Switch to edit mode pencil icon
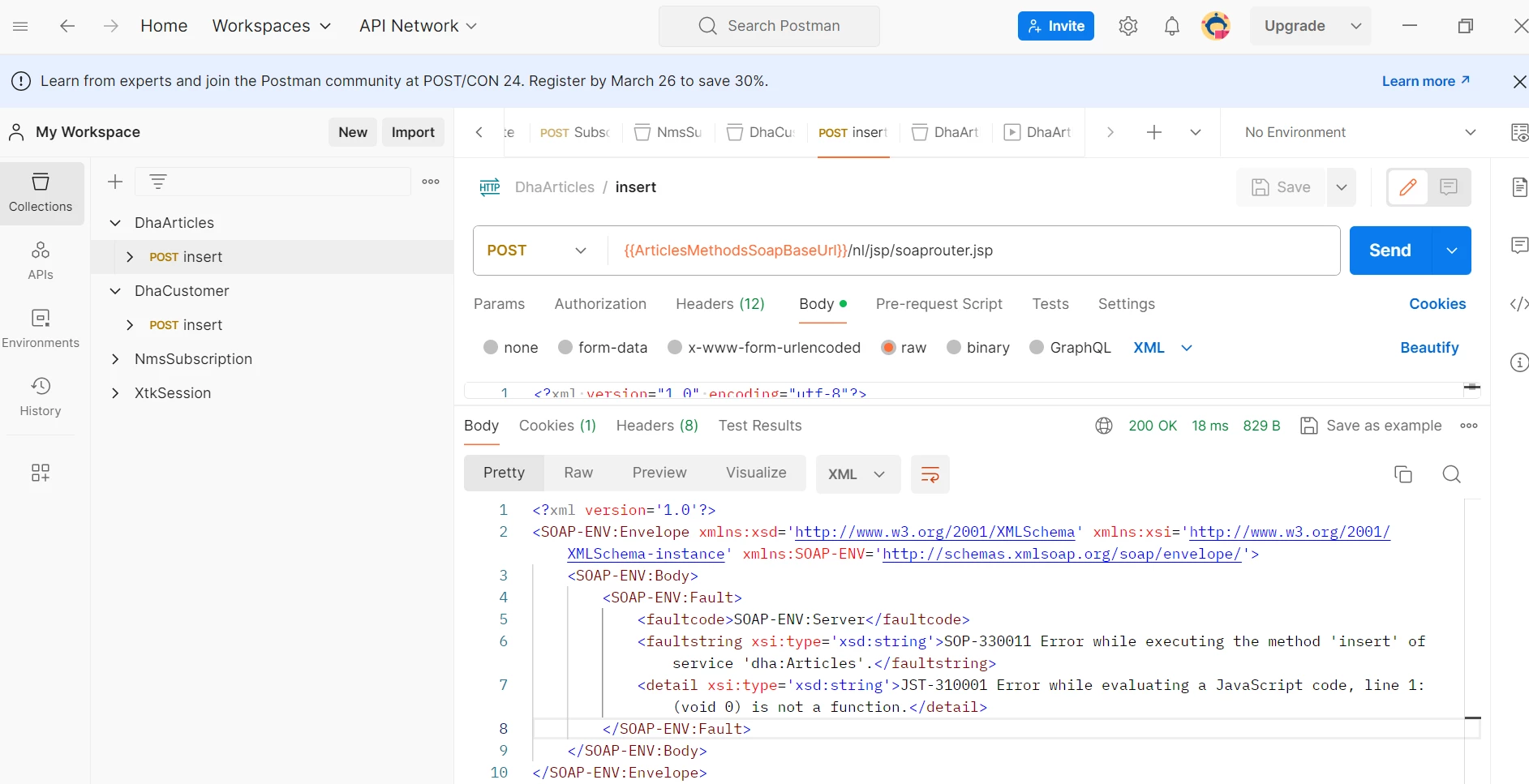 click(1408, 187)
